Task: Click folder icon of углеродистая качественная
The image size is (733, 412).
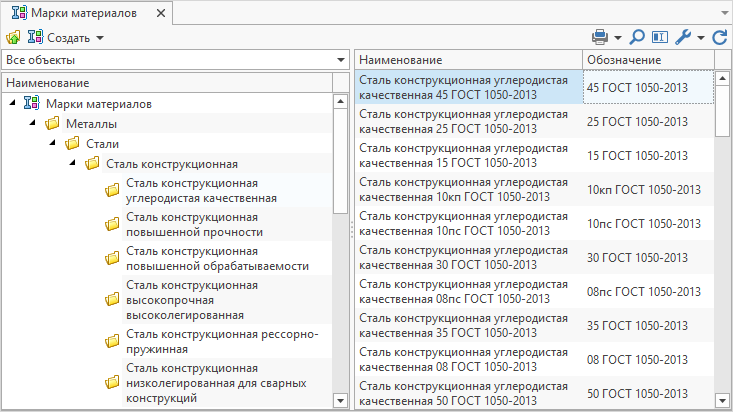Action: pos(112,190)
